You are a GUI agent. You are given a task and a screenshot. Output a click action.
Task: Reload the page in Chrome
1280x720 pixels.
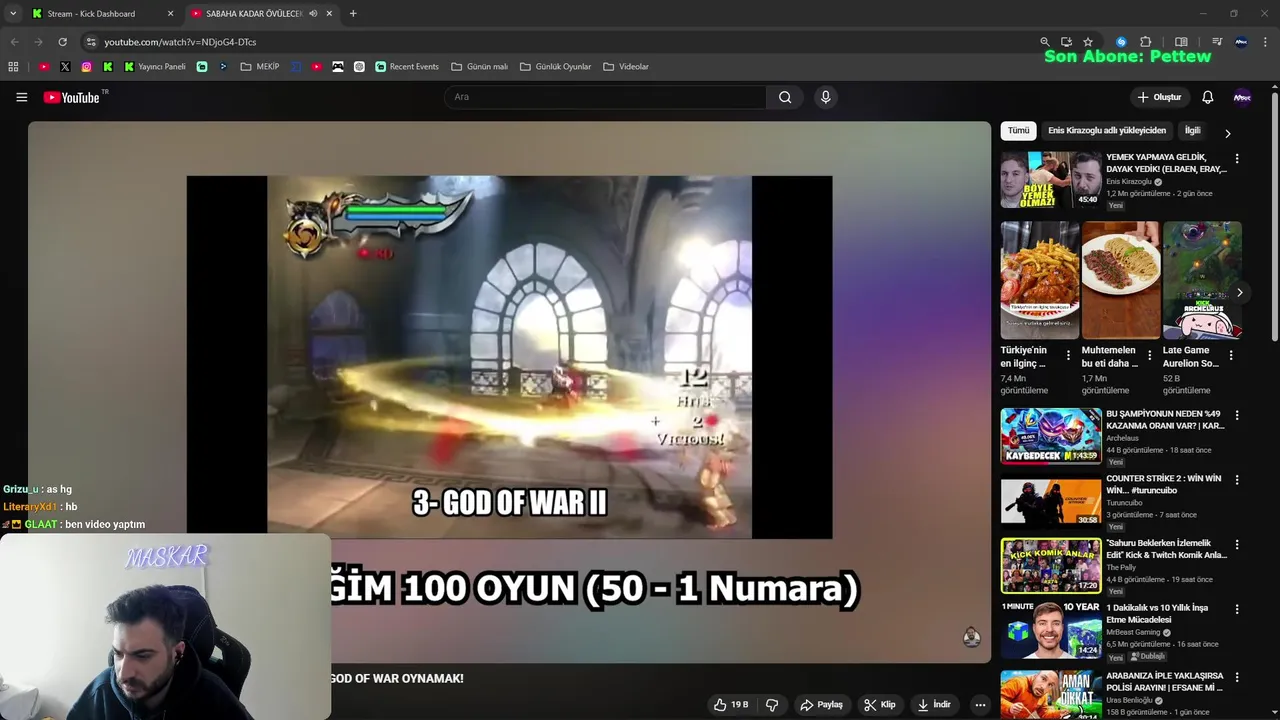click(x=62, y=42)
